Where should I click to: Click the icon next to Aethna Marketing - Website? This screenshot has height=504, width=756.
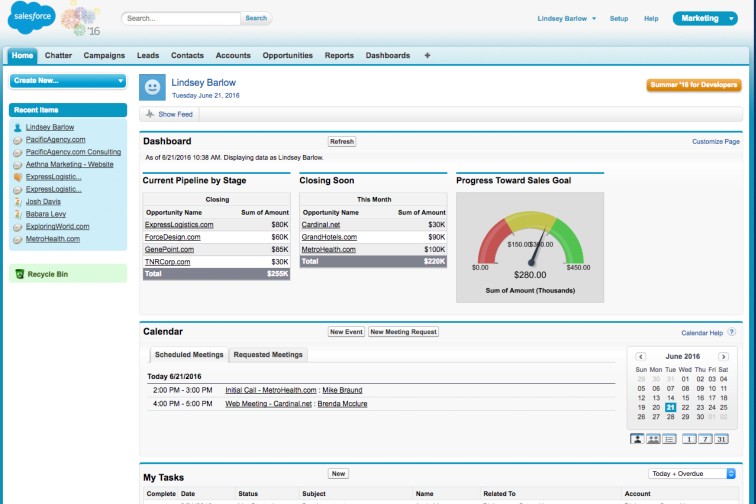point(18,164)
